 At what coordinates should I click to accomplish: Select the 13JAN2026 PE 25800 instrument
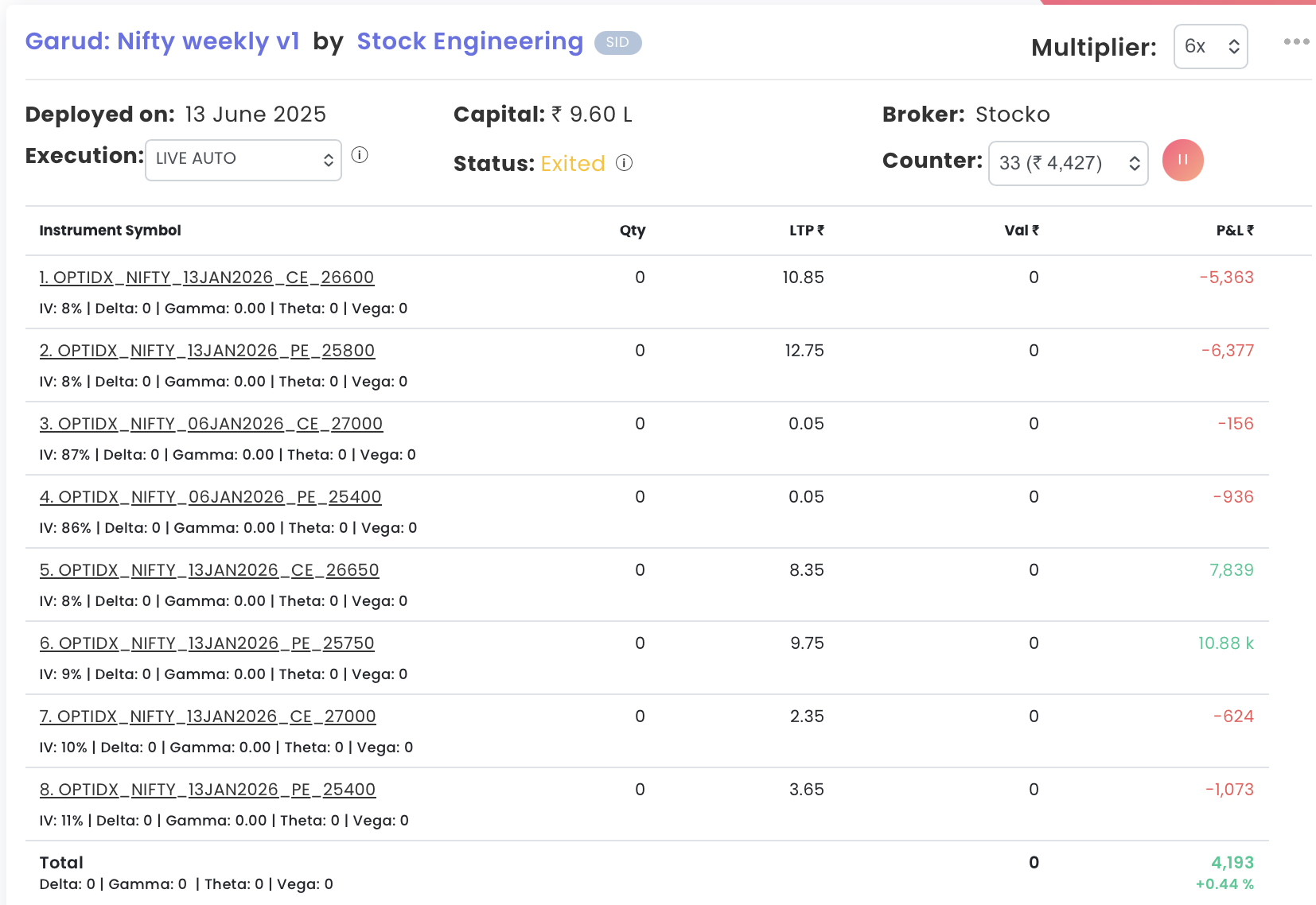click(x=207, y=351)
